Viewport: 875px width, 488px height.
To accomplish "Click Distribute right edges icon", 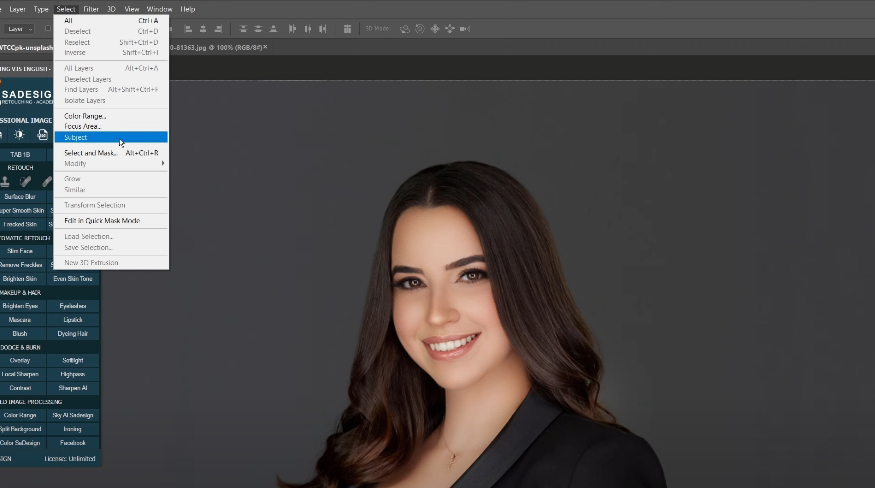I will [x=323, y=29].
